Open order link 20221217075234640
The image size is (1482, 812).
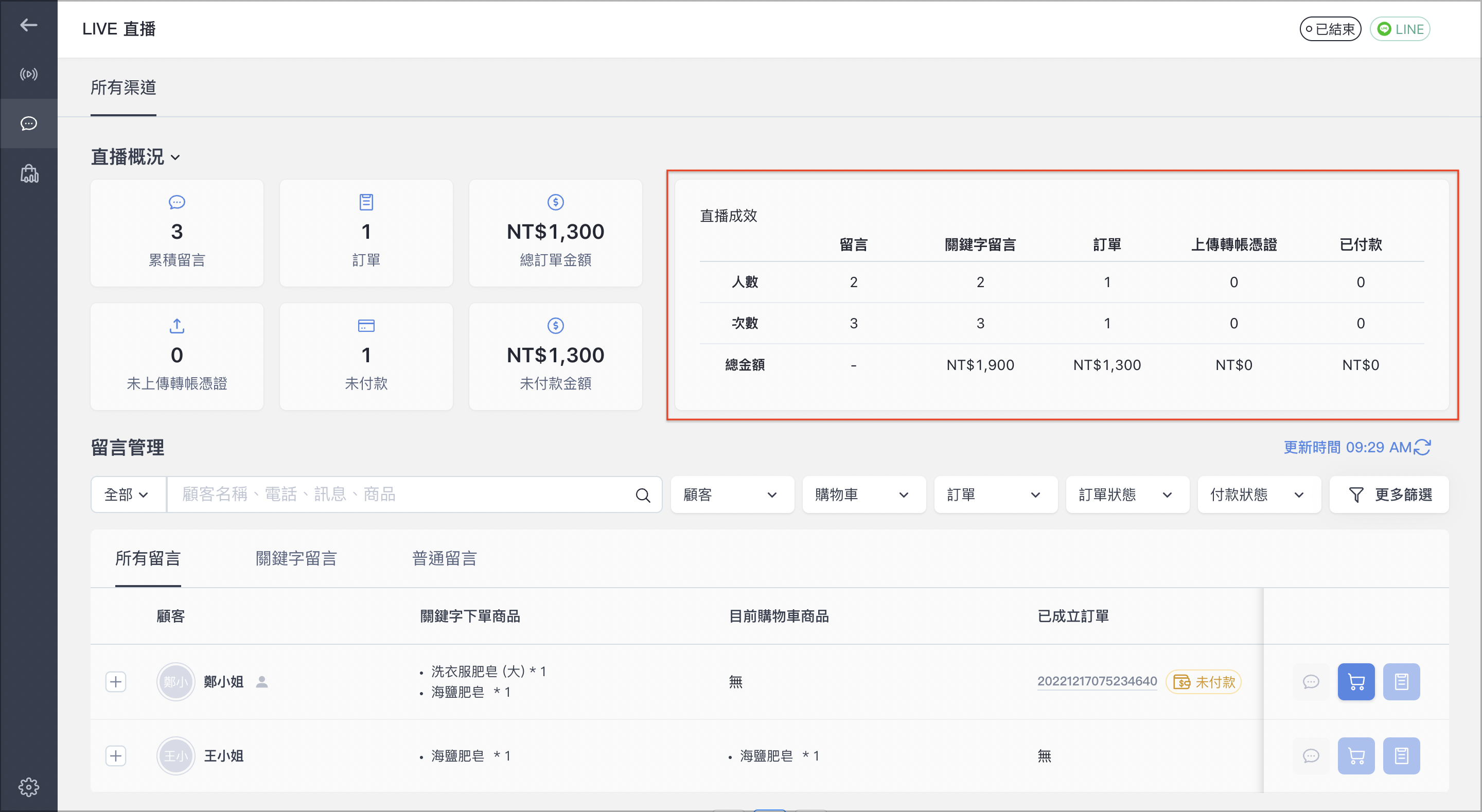pos(1097,681)
